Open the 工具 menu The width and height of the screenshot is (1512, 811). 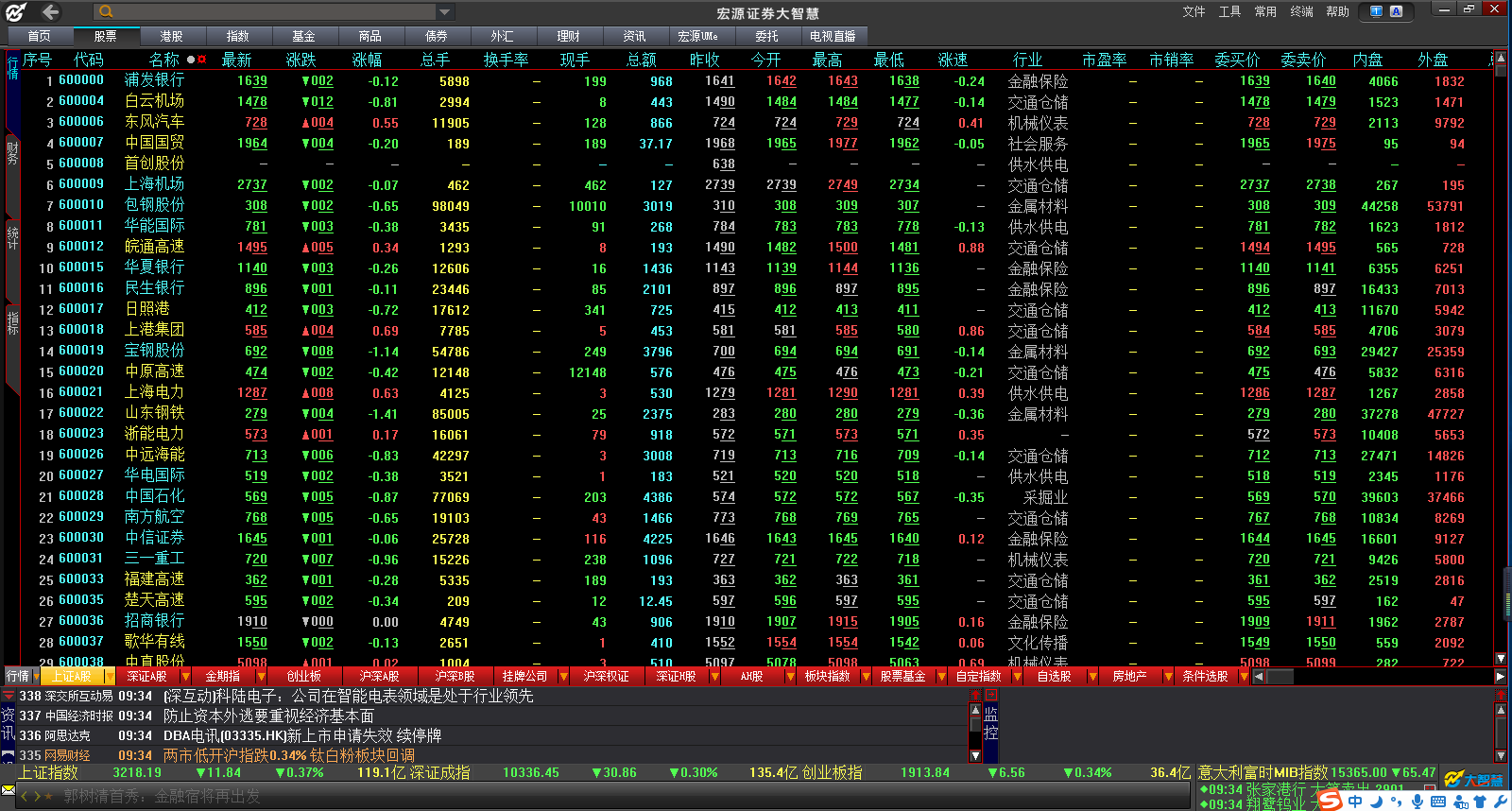(1229, 11)
